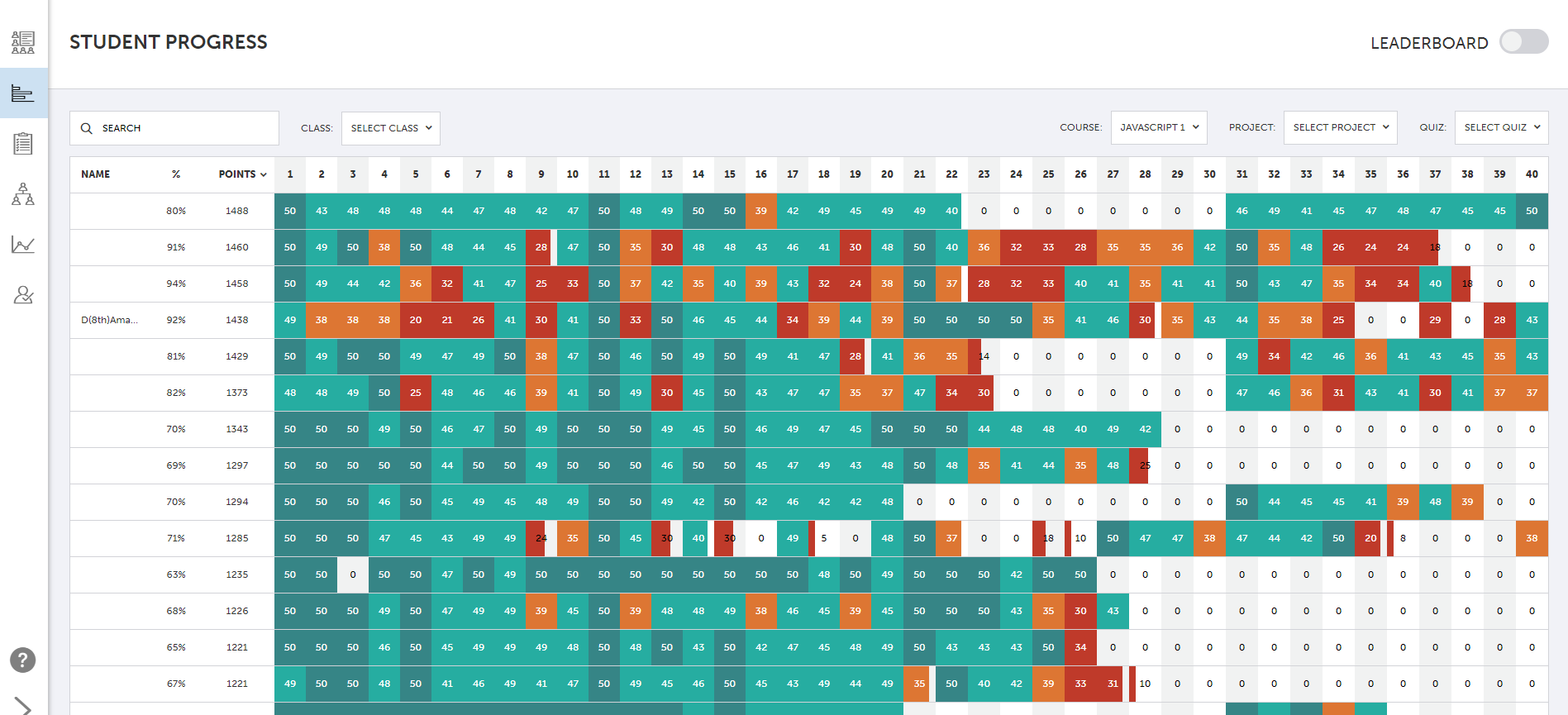This screenshot has width=1568, height=715.
Task: Click the column 40 header
Action: coord(1532,174)
